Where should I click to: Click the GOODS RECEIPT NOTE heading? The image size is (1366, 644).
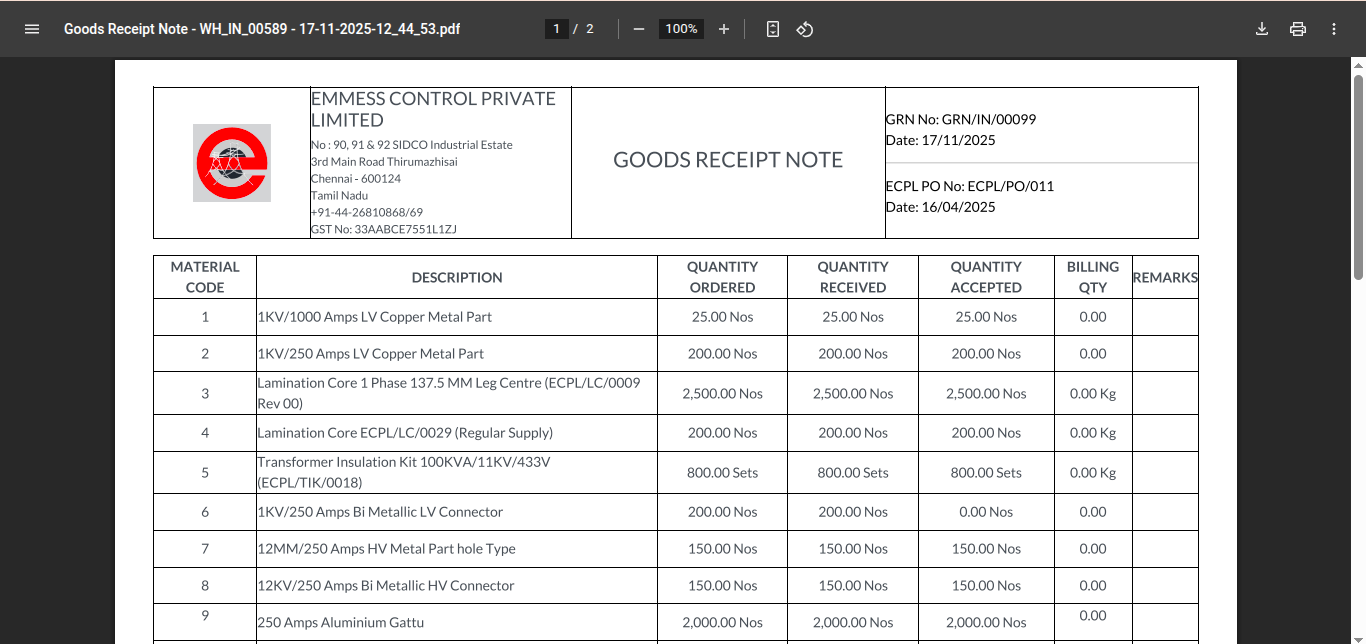(728, 160)
